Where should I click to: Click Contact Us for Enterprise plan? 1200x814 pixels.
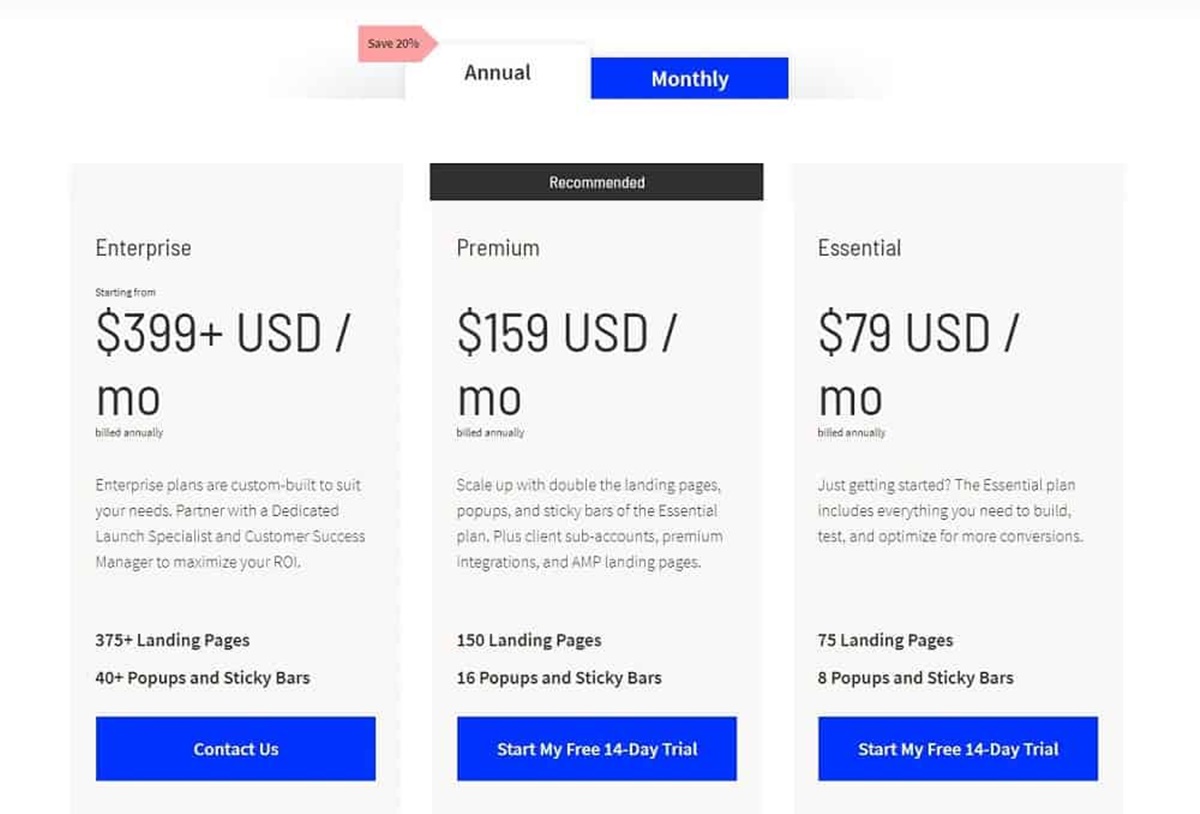click(x=236, y=749)
